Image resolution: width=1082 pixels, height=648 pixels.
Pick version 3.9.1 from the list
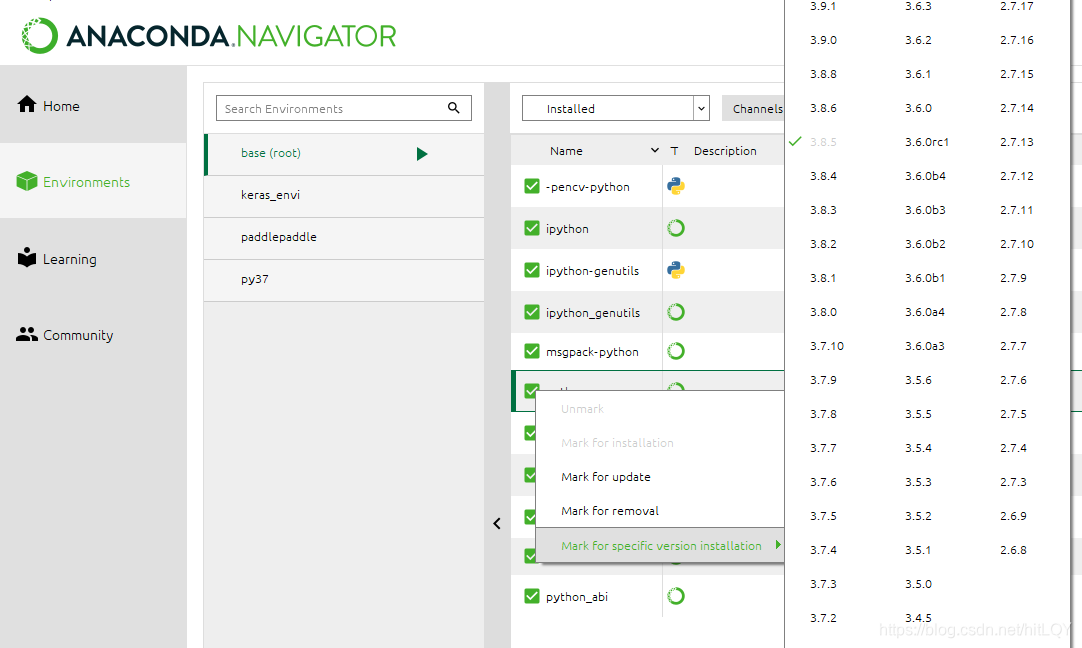pos(823,6)
